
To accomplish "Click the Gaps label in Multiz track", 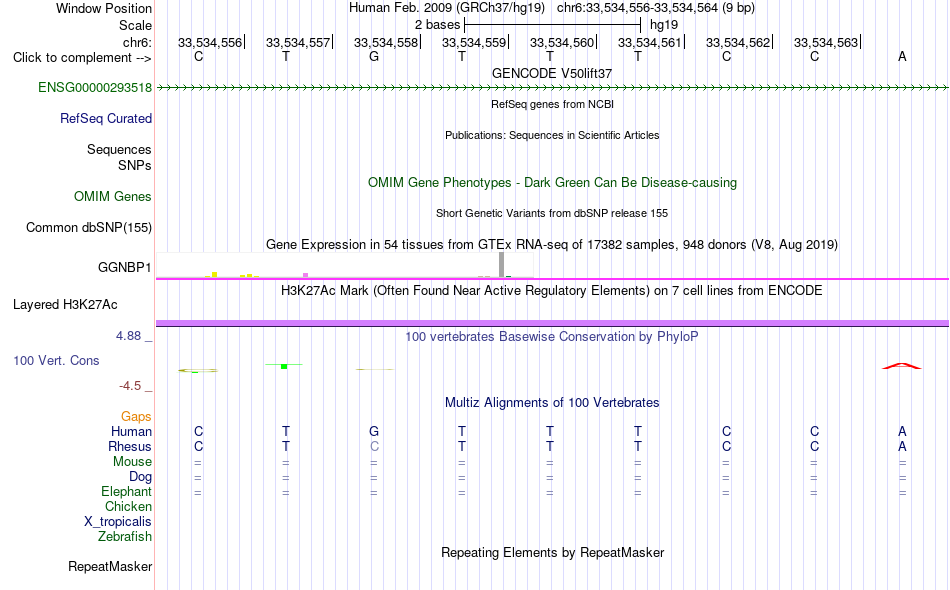I will [136, 417].
